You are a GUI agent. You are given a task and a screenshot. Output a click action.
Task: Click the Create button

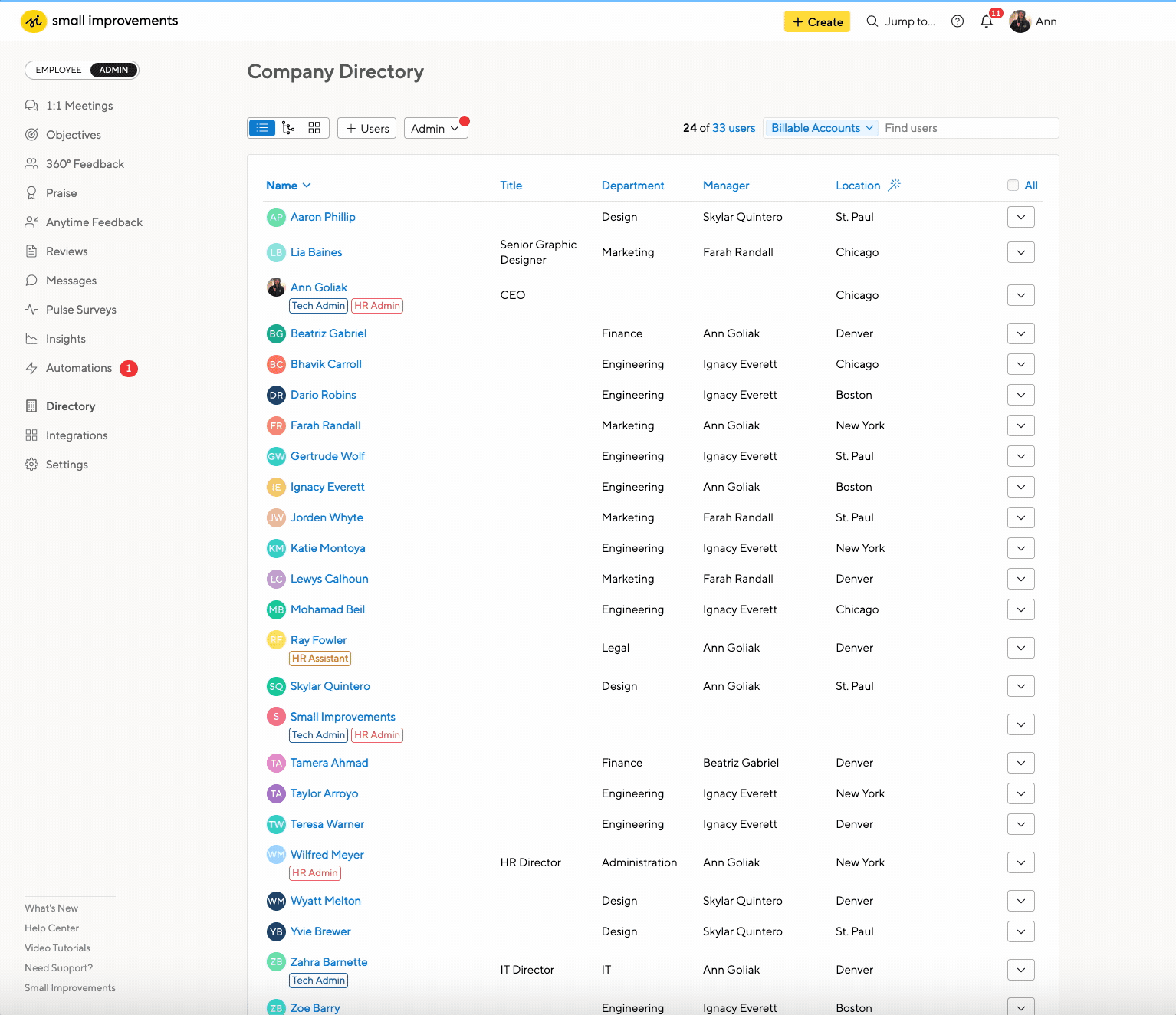click(817, 21)
